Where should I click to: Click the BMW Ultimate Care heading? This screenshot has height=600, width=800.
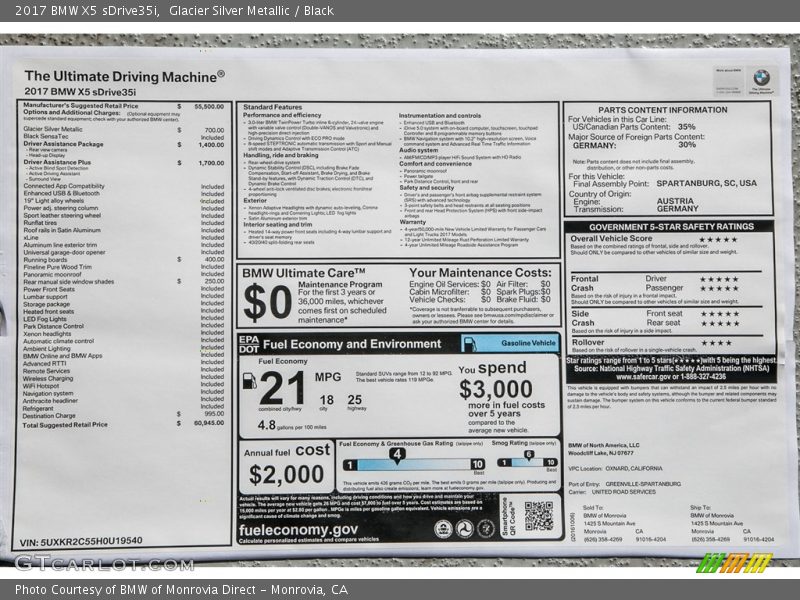pos(304,273)
